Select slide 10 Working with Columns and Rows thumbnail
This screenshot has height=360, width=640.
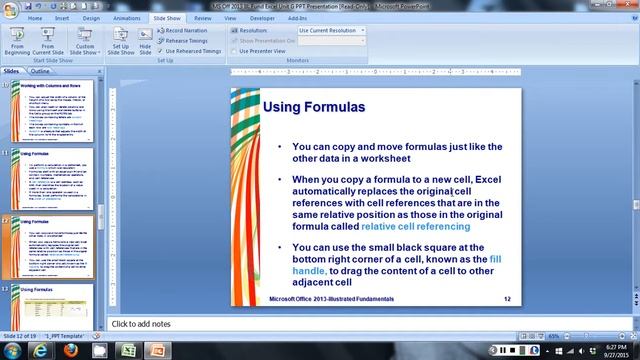pyautogui.click(x=52, y=111)
